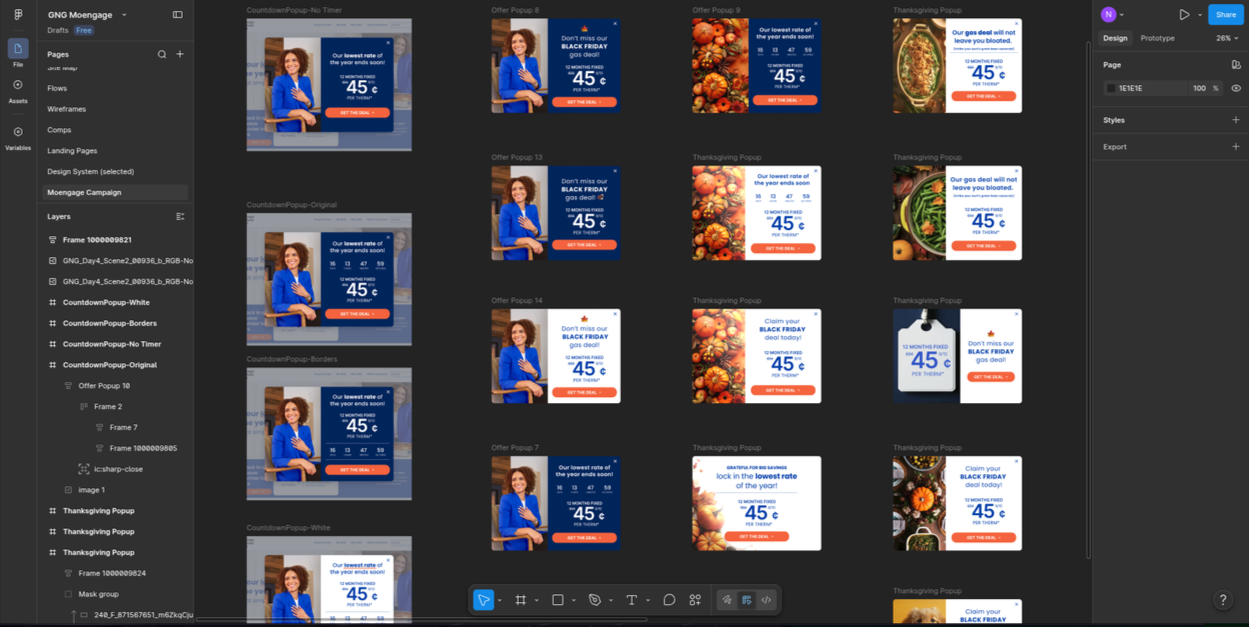Open the Pen tool options arrow
This screenshot has width=1249, height=627.
[x=610, y=601]
